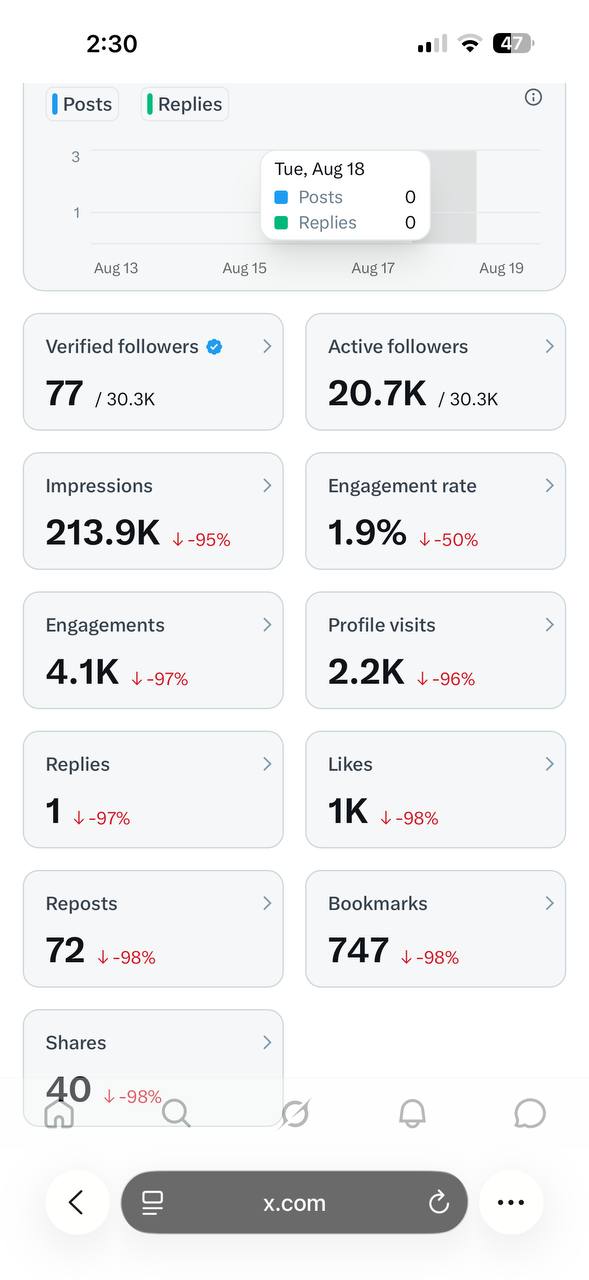
Task: Open the Messages chat bubble icon
Action: [x=530, y=1113]
